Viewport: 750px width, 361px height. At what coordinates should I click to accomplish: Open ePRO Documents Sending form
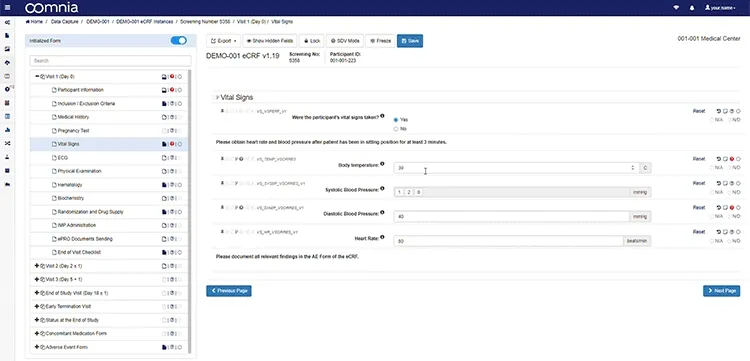coord(85,239)
